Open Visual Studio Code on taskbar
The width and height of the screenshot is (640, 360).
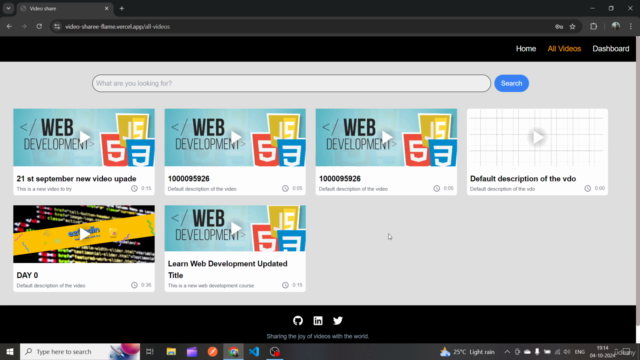coord(254,351)
